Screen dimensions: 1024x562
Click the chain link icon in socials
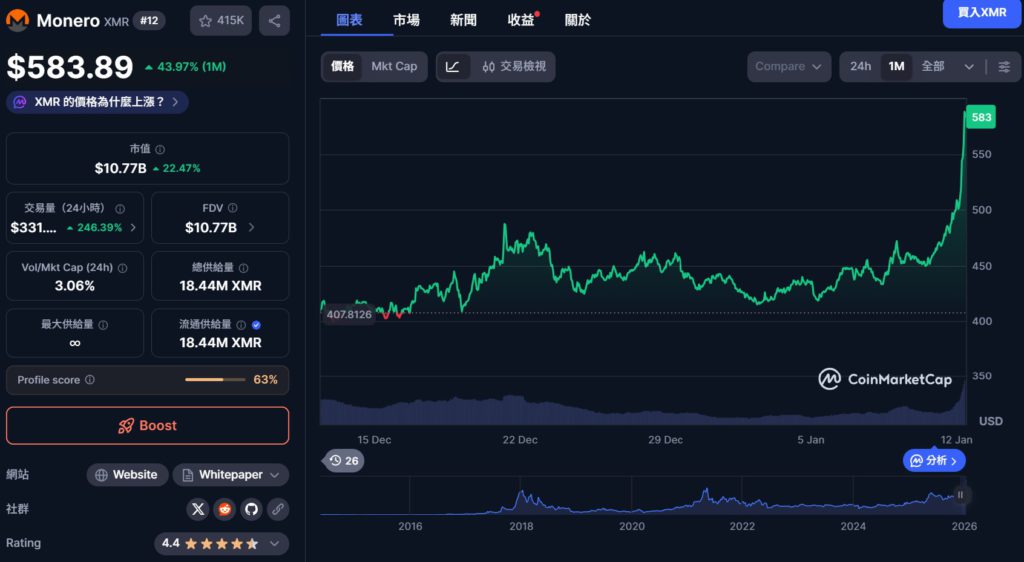click(277, 509)
